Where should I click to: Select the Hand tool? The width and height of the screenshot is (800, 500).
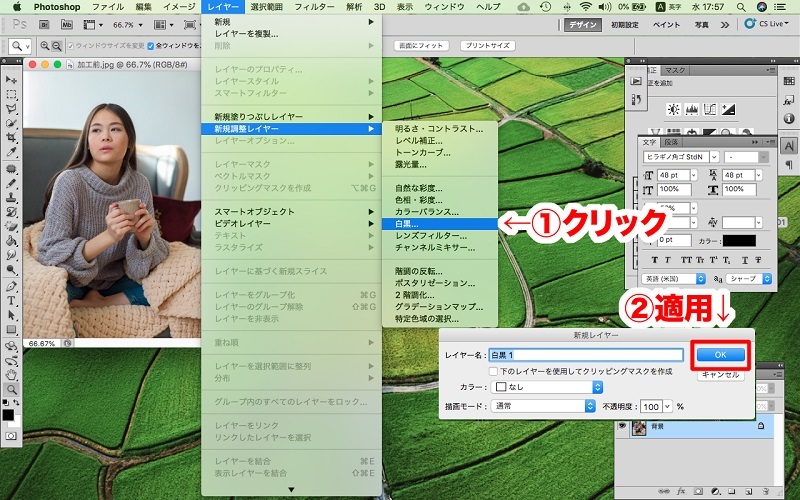point(11,374)
